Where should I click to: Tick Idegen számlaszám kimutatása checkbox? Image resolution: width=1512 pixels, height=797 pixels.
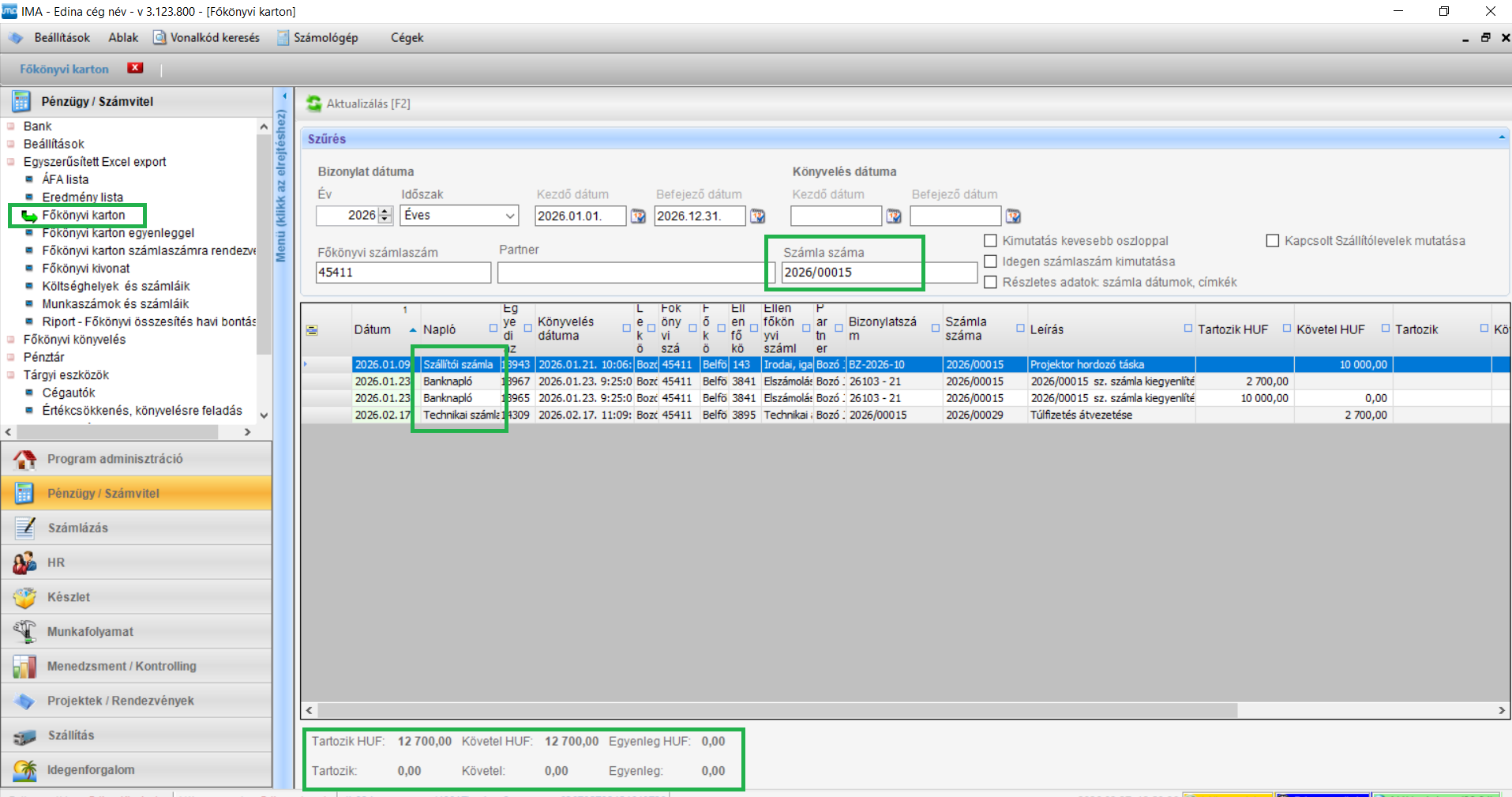(990, 261)
